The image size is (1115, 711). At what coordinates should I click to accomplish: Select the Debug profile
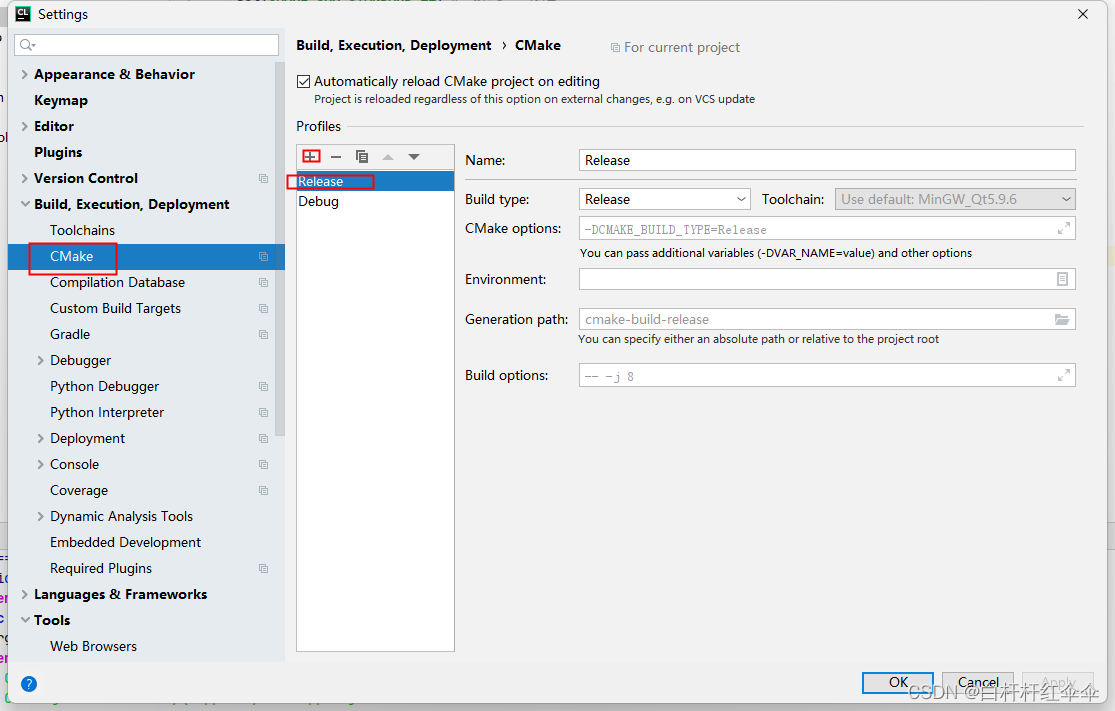(375, 201)
